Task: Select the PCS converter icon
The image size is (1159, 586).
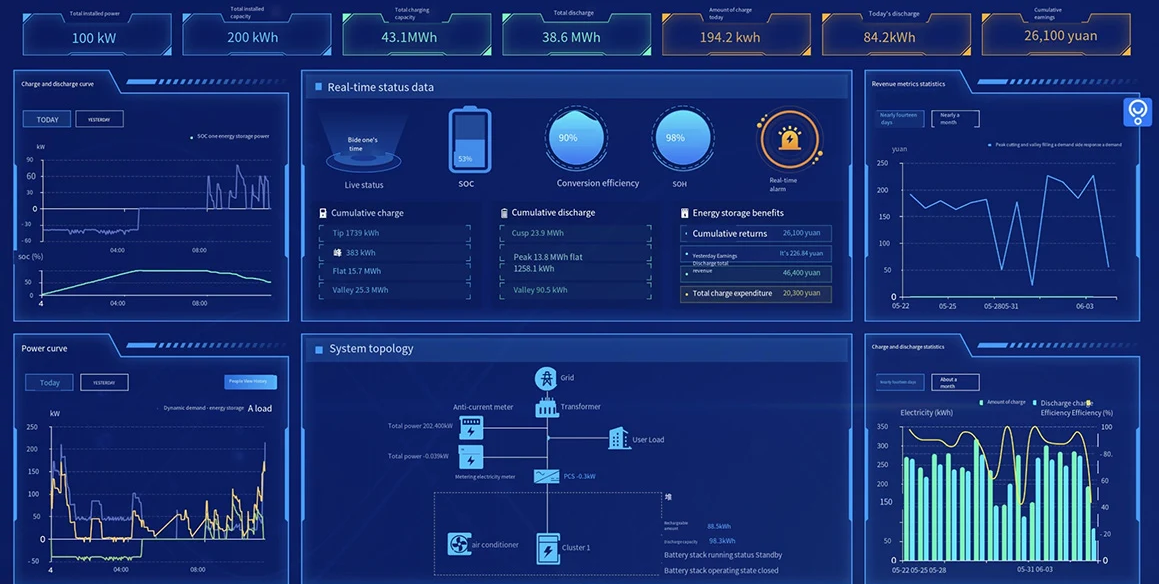Action: (545, 477)
